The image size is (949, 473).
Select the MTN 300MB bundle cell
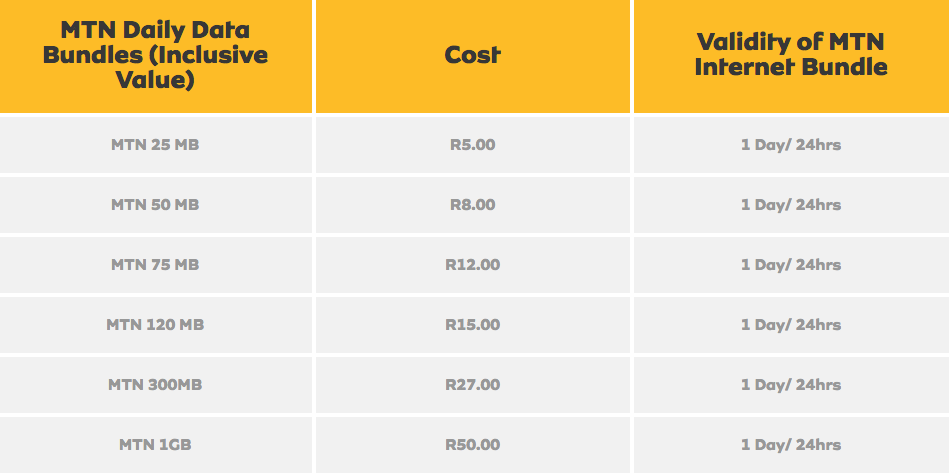pos(156,384)
